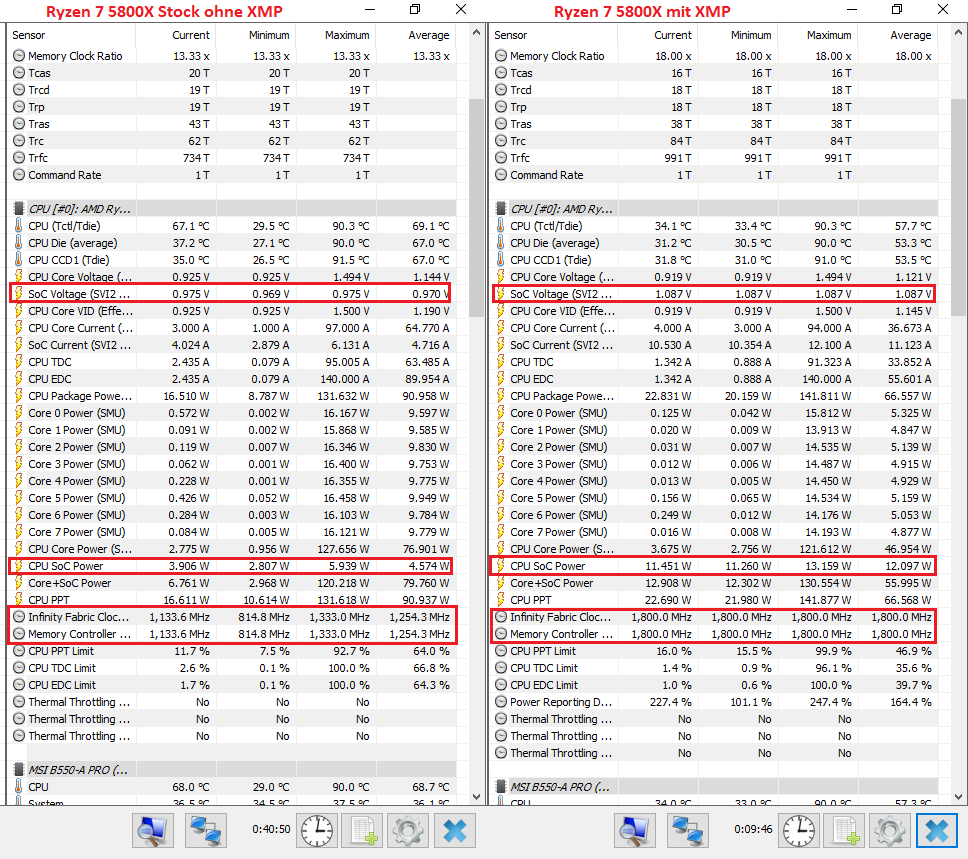Reset the clock timer showing 0:40:50

[317, 830]
